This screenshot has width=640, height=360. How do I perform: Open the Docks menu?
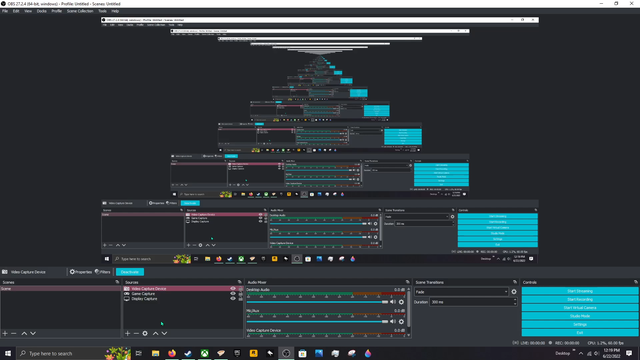pos(42,11)
